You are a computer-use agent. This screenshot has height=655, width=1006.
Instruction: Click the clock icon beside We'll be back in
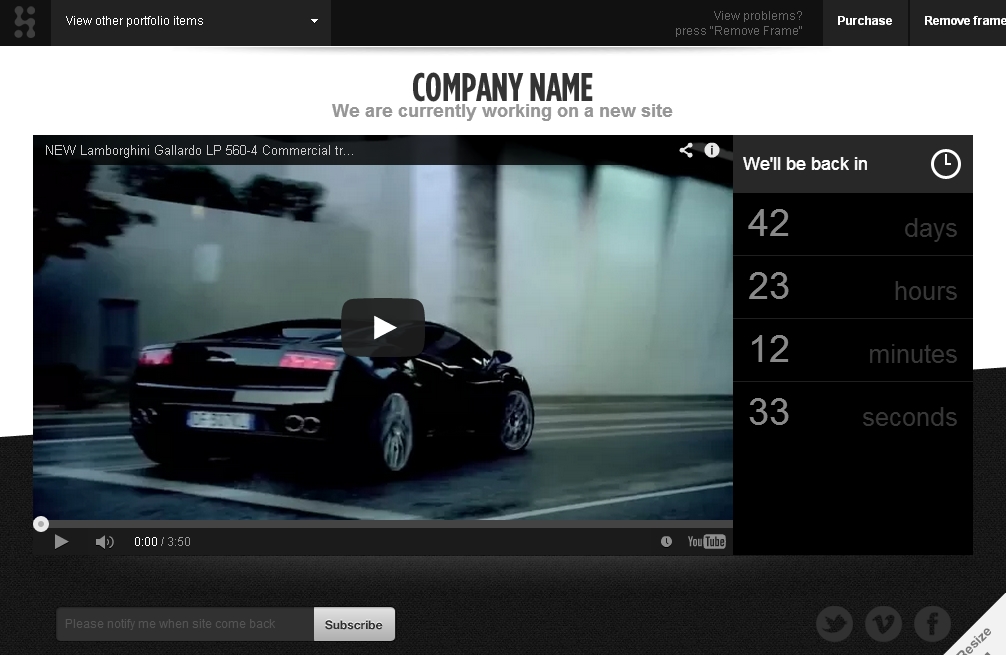click(945, 164)
